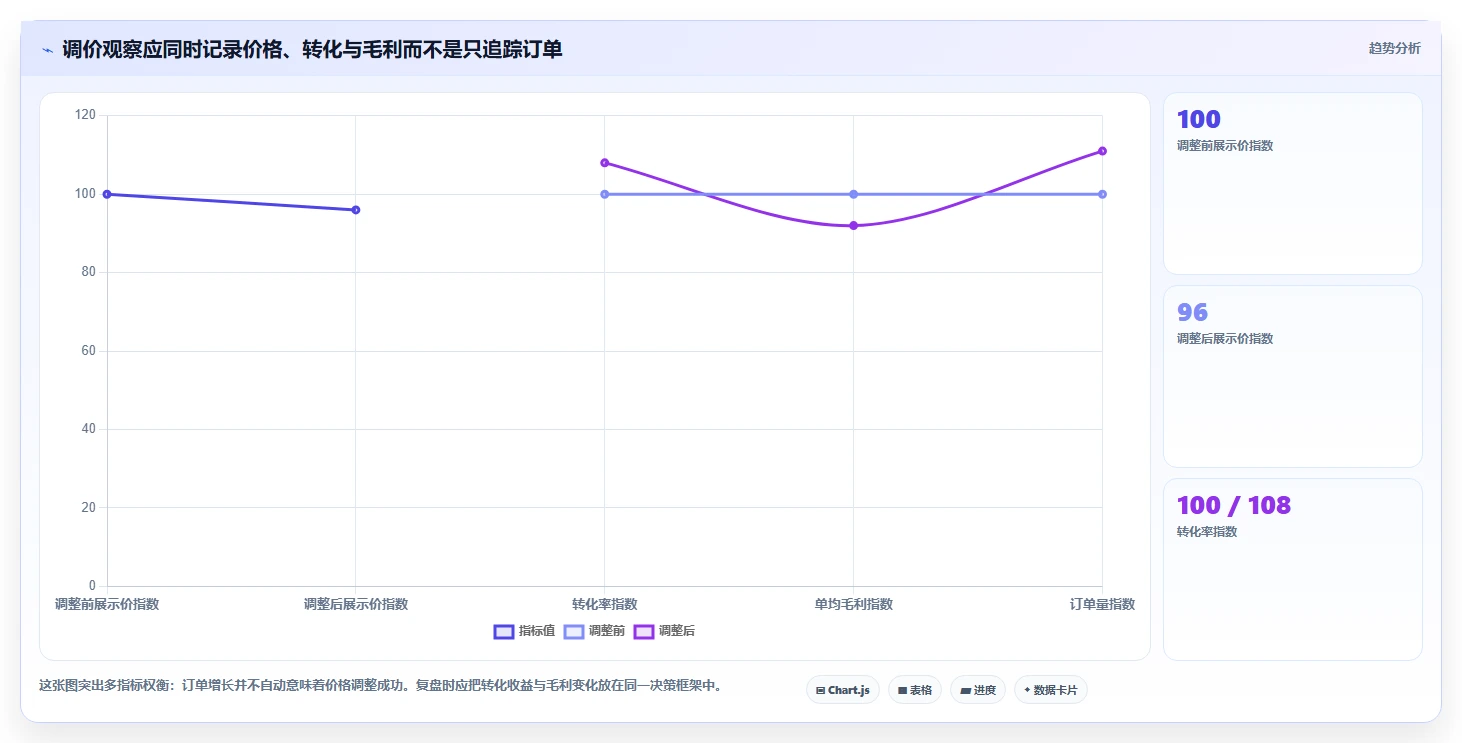Screen dimensions: 1462x743
Task: Select the 表格 tag
Action: [915, 690]
